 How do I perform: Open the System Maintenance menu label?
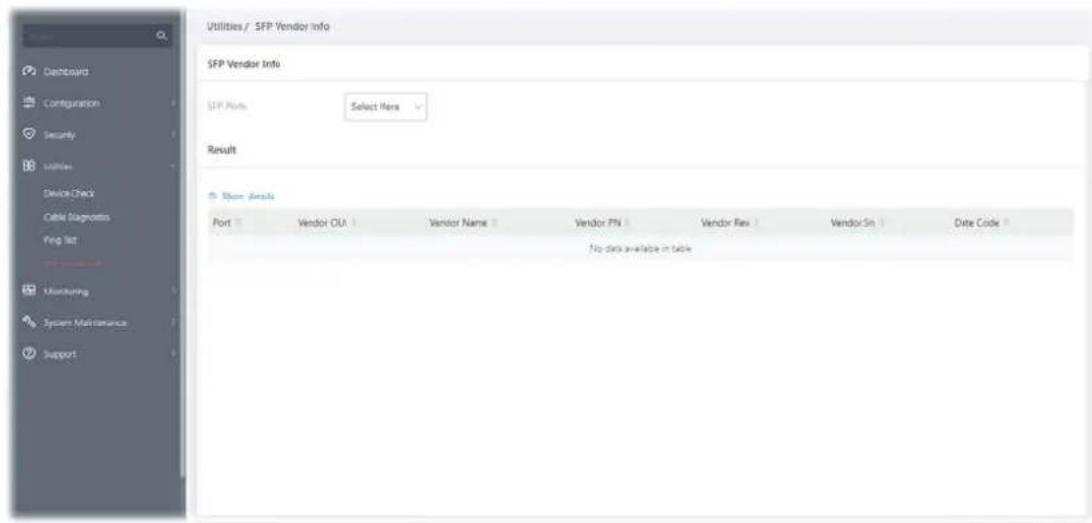[87, 324]
